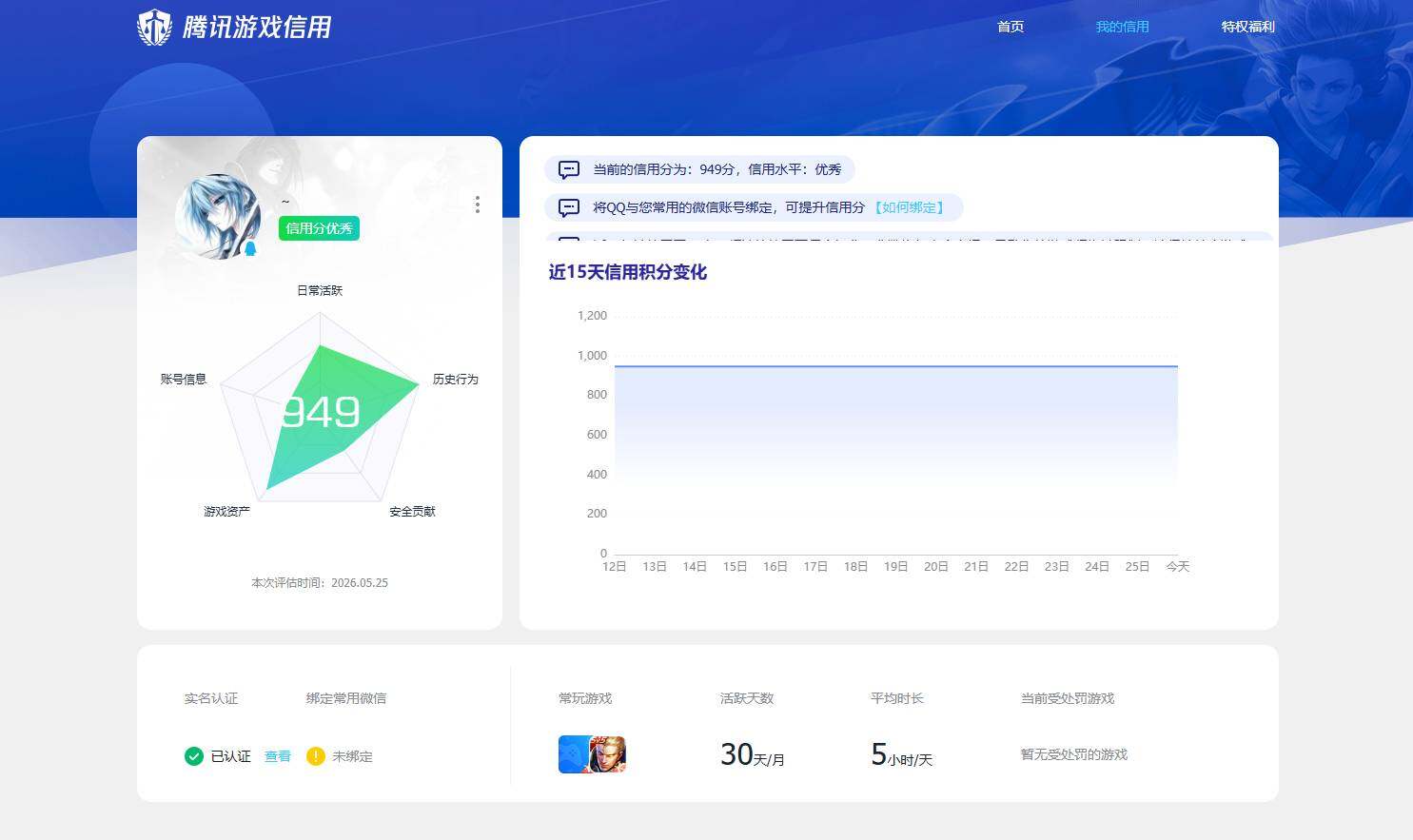Image resolution: width=1413 pixels, height=840 pixels.
Task: Click the QQ penguin badge on avatar
Action: 250,249
